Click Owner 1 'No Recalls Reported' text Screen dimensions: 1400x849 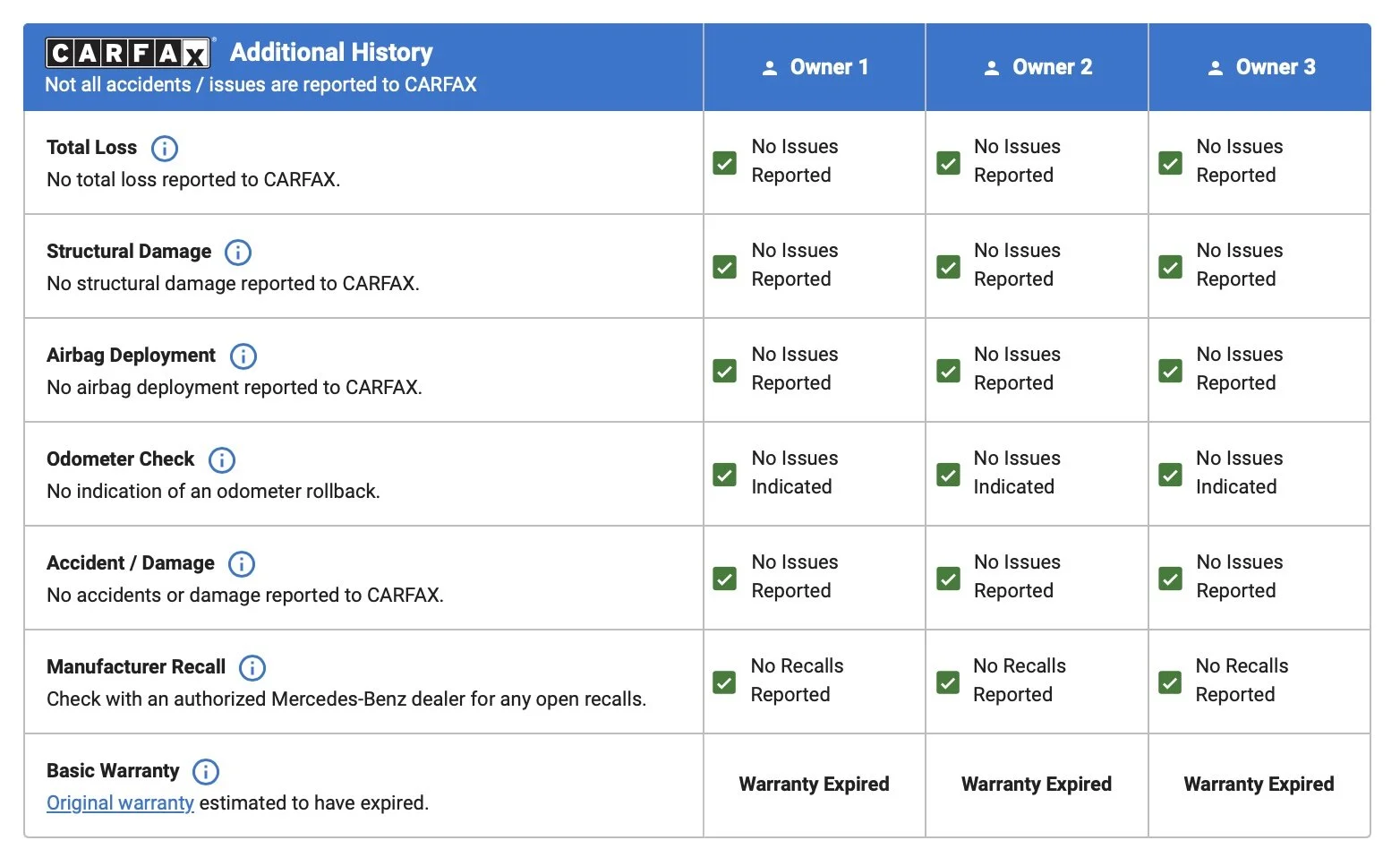click(x=797, y=681)
